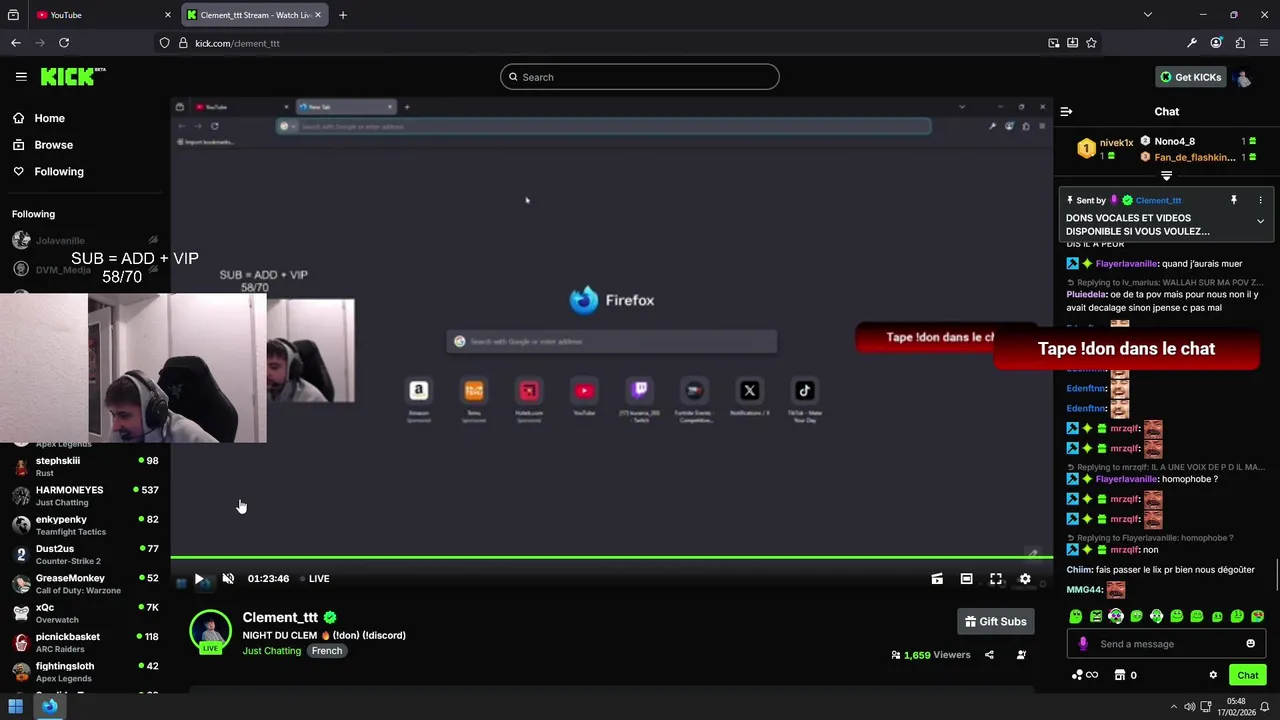
Task: Click Nono4_8 on gift leaderboard
Action: (x=1174, y=142)
